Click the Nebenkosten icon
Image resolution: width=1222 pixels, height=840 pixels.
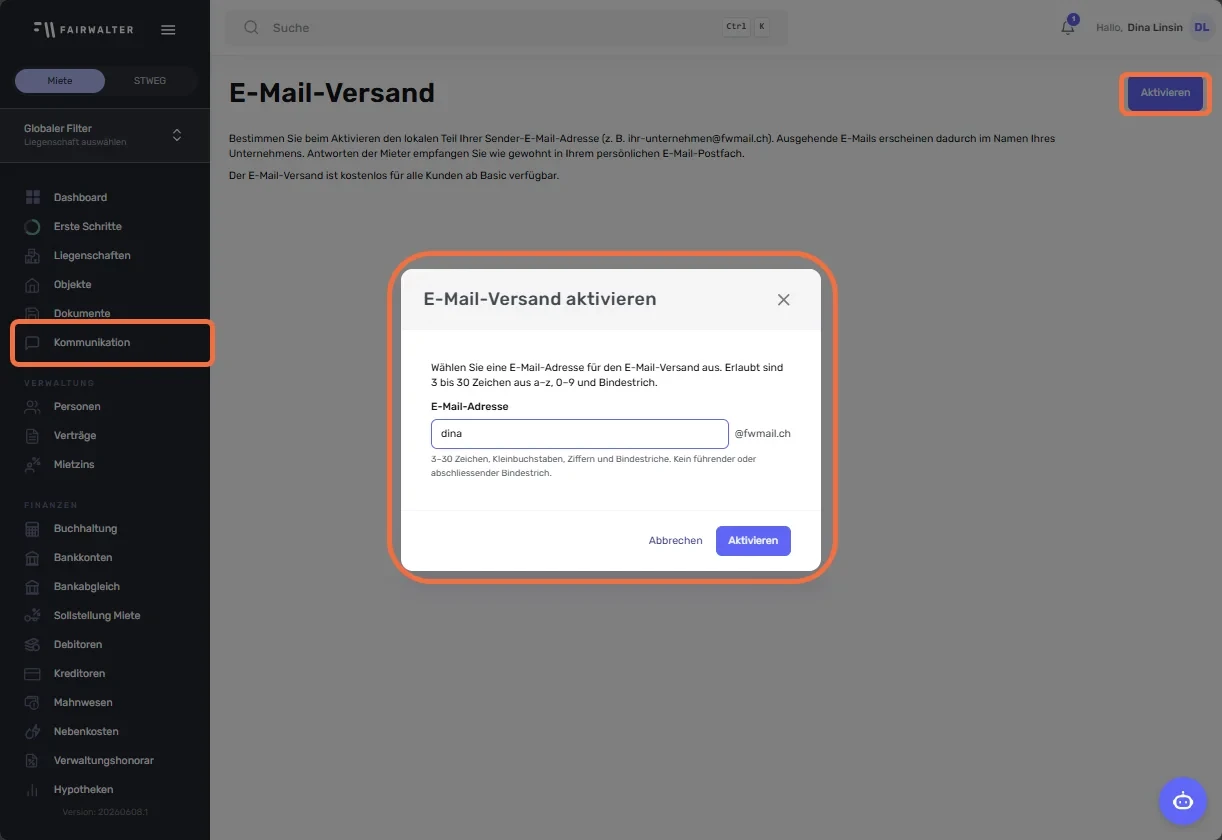tap(33, 731)
